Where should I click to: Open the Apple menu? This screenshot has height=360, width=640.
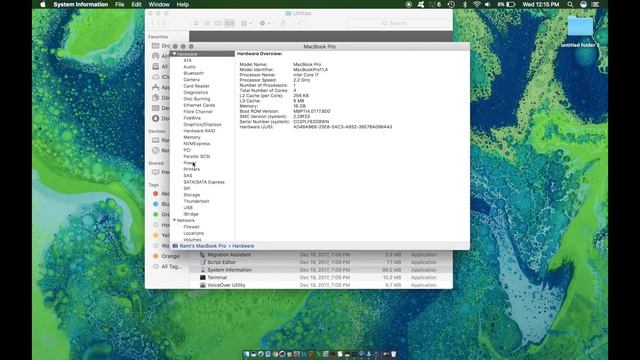[x=42, y=4]
